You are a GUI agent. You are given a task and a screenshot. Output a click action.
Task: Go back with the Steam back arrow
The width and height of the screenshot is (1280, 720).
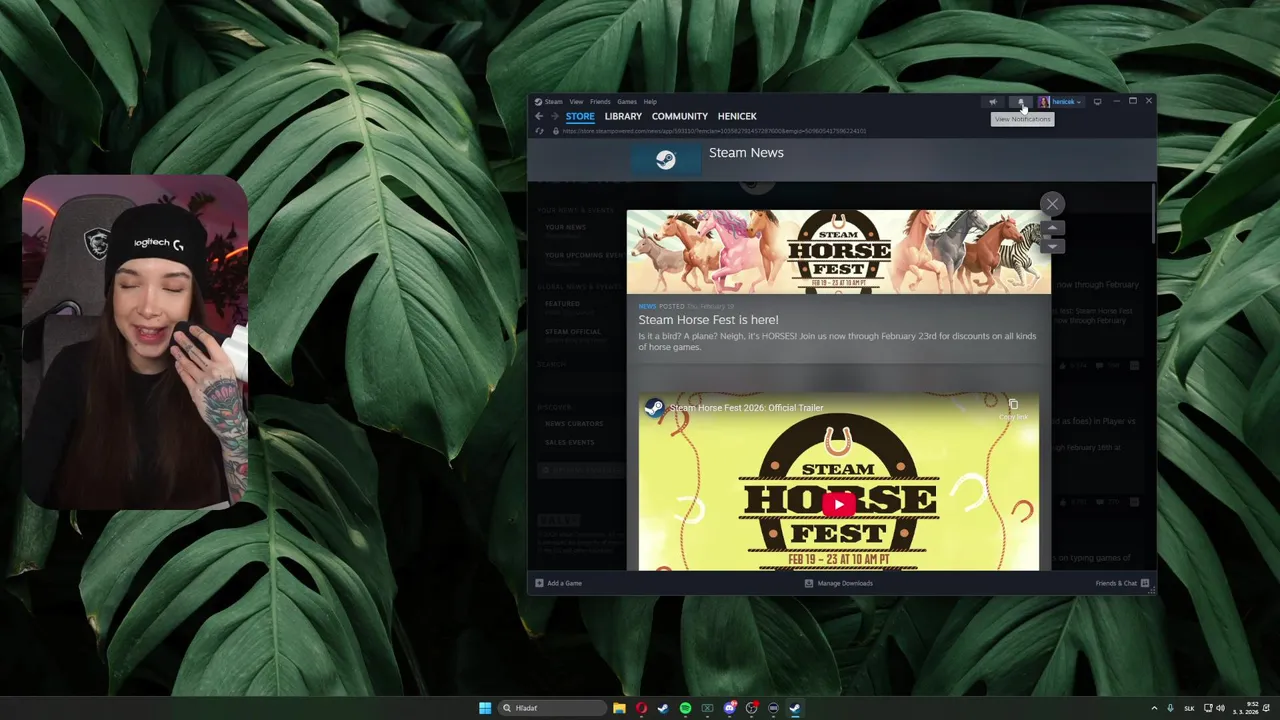[539, 116]
